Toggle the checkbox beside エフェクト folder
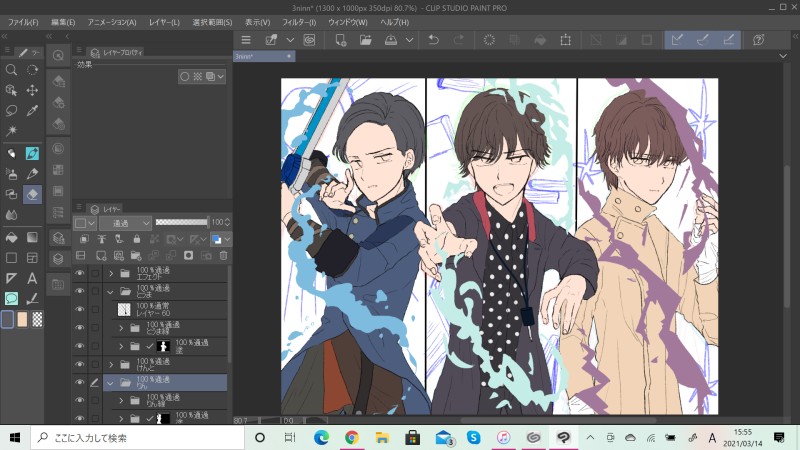This screenshot has height=450, width=800. 95,273
